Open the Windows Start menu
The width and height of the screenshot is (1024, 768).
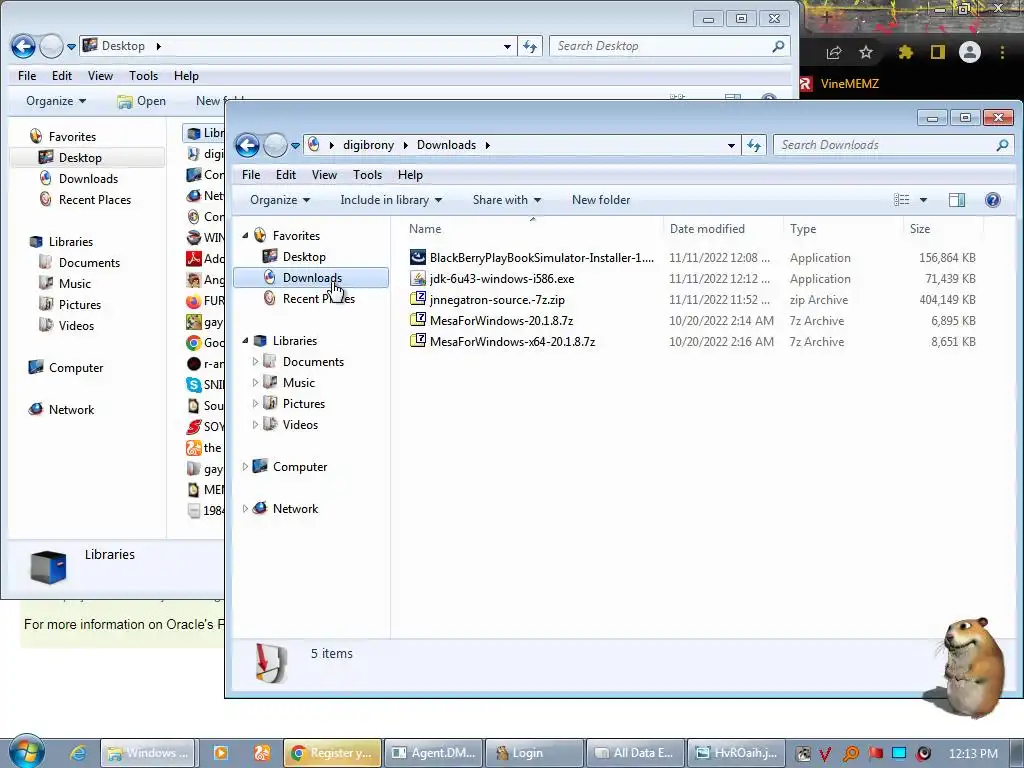[26, 752]
